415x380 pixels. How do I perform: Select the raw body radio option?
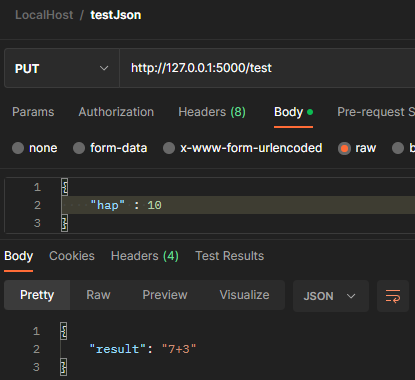344,148
